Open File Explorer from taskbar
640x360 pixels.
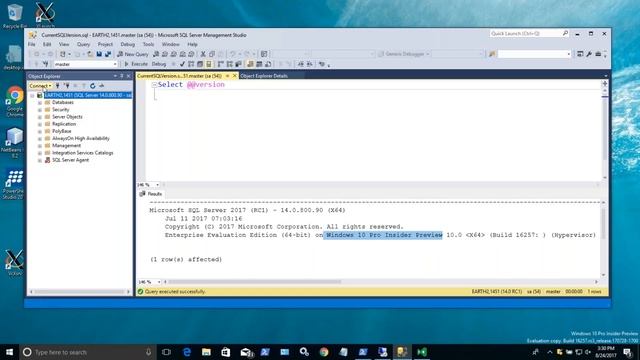[x=206, y=352]
